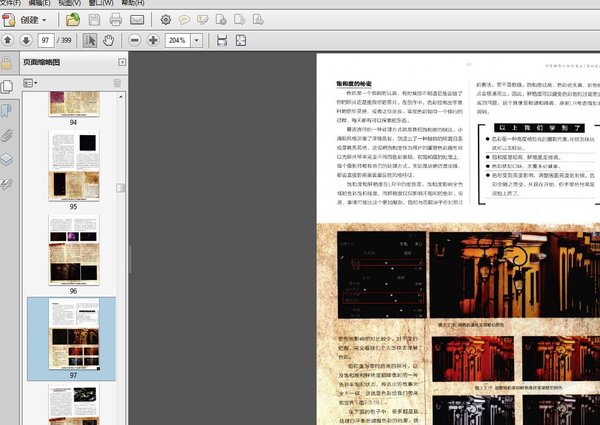
Task: Activate the text selection cursor tool
Action: [90, 40]
